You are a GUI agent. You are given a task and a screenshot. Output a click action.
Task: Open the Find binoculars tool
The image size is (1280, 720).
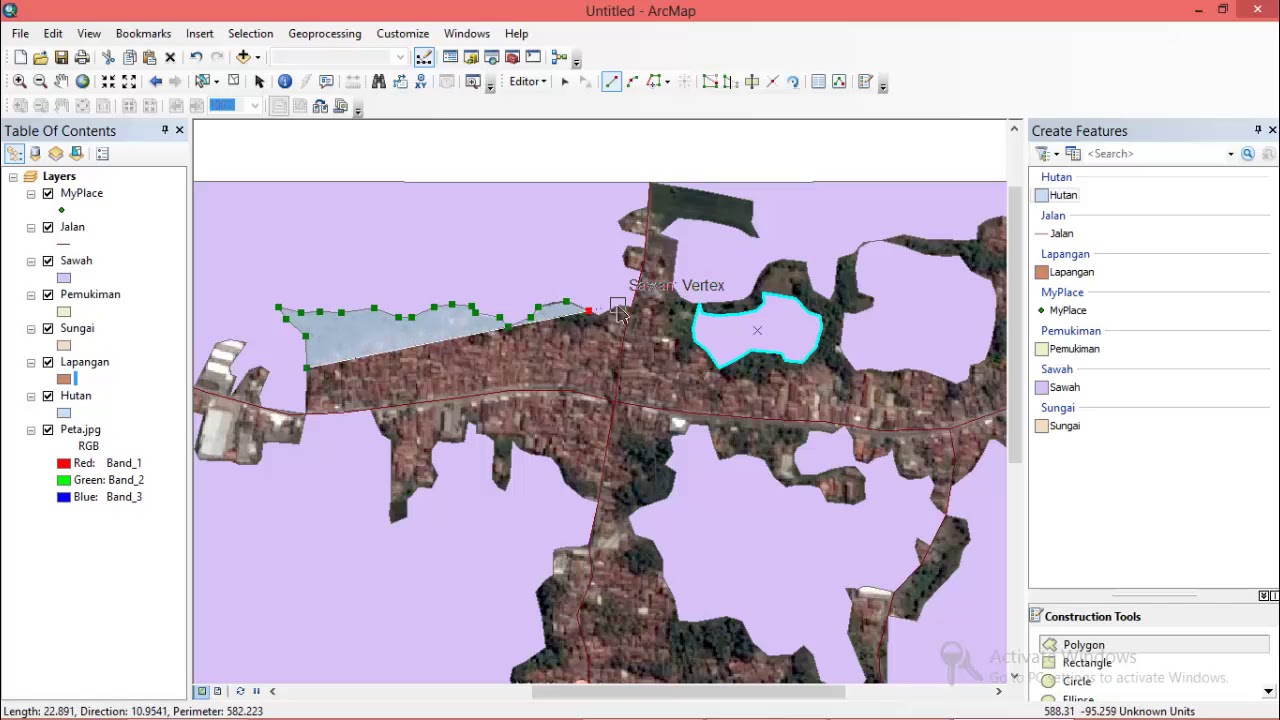pos(379,82)
